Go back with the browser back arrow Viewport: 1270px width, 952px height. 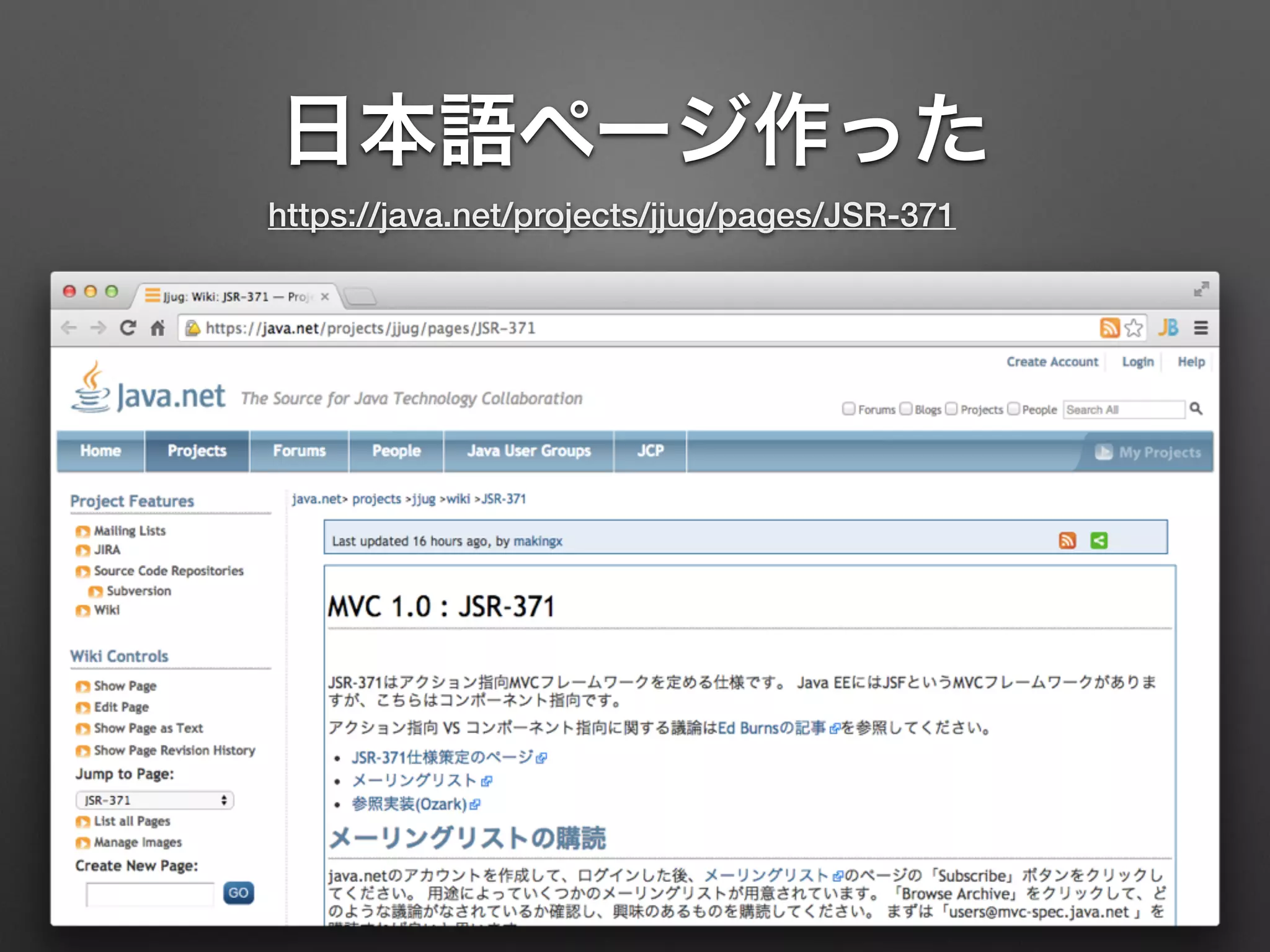click(69, 328)
